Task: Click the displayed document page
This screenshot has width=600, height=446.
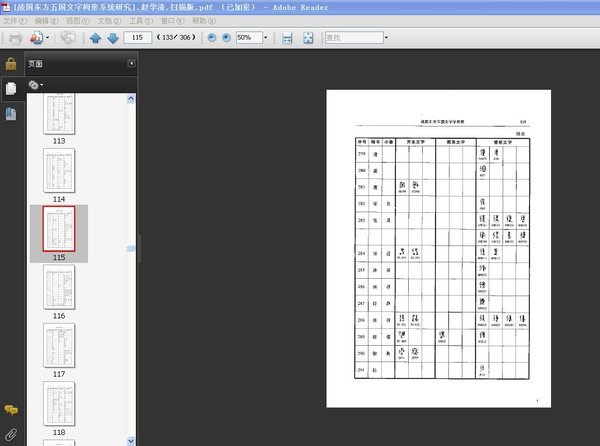Action: tap(439, 249)
